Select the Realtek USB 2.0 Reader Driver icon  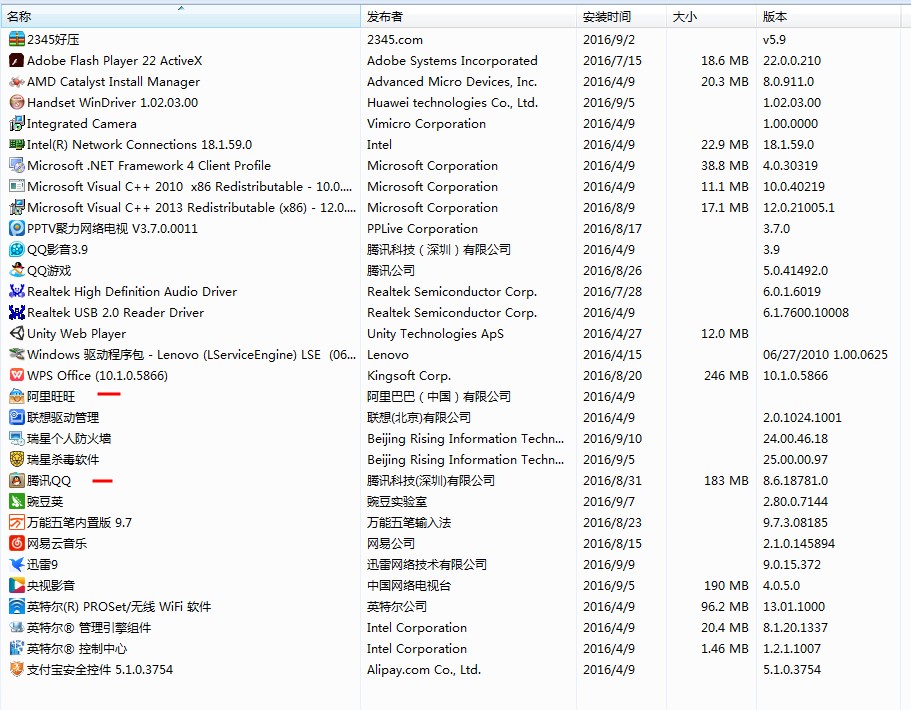pyautogui.click(x=17, y=312)
